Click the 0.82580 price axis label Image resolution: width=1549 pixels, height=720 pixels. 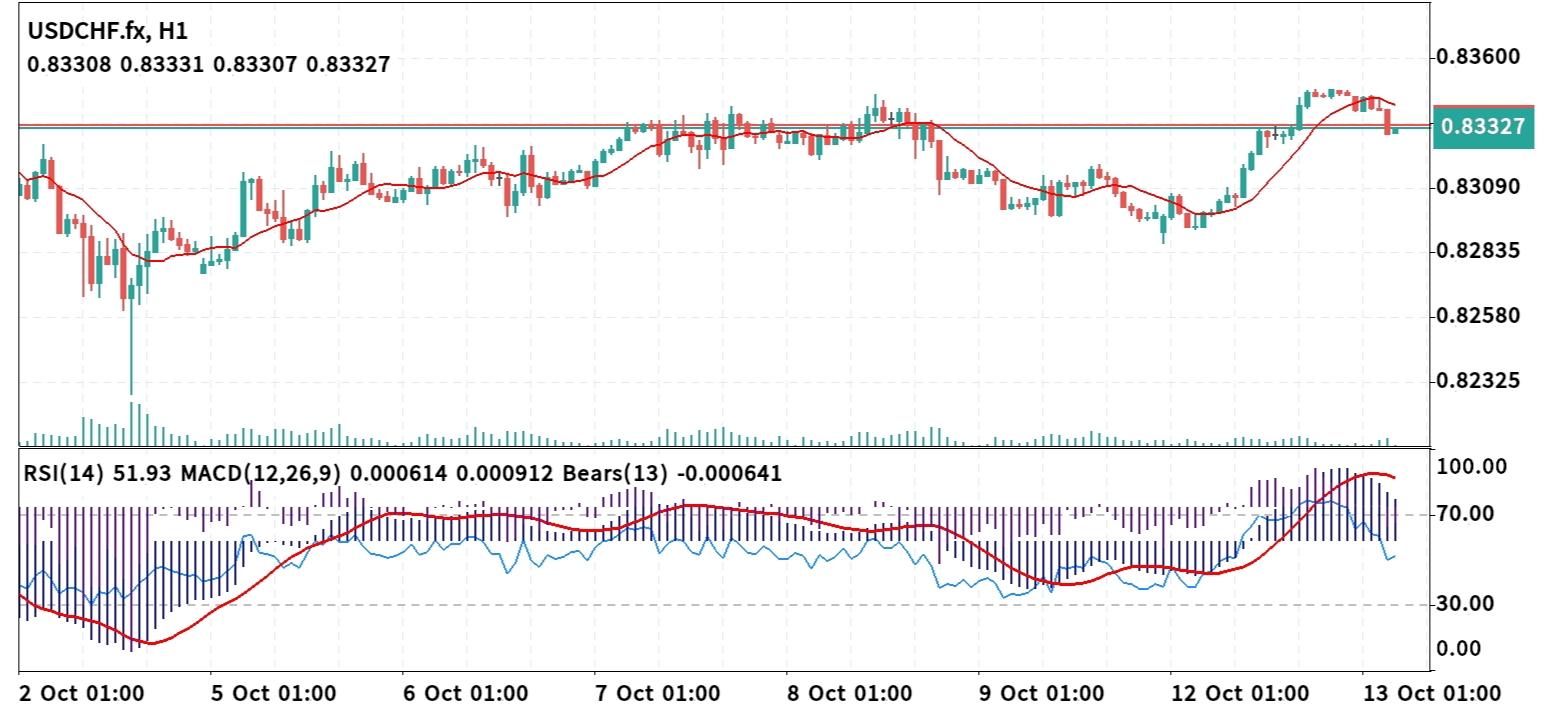point(1478,316)
